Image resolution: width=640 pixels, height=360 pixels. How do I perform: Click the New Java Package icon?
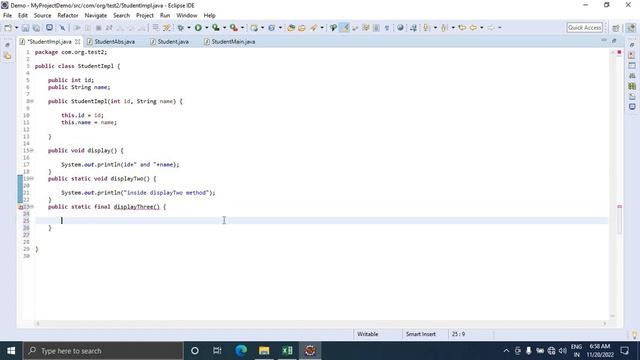point(254,28)
